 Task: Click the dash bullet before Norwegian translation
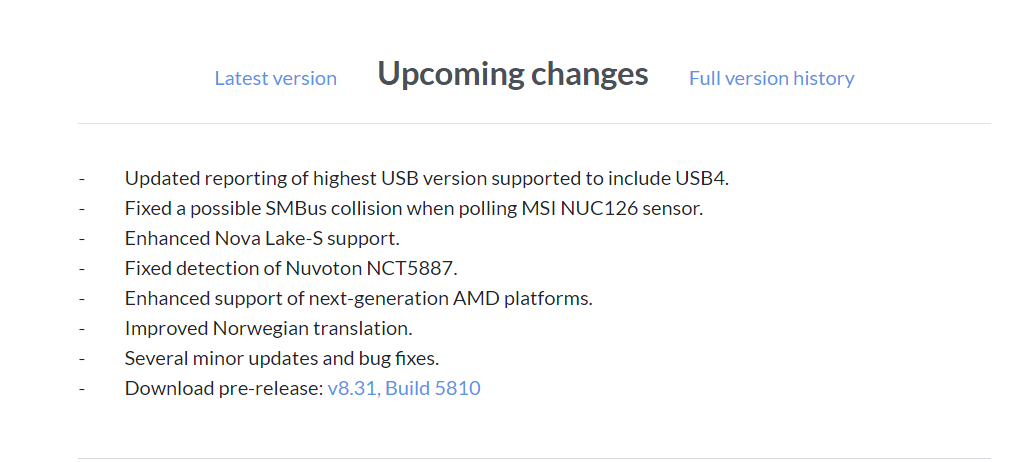[82, 328]
